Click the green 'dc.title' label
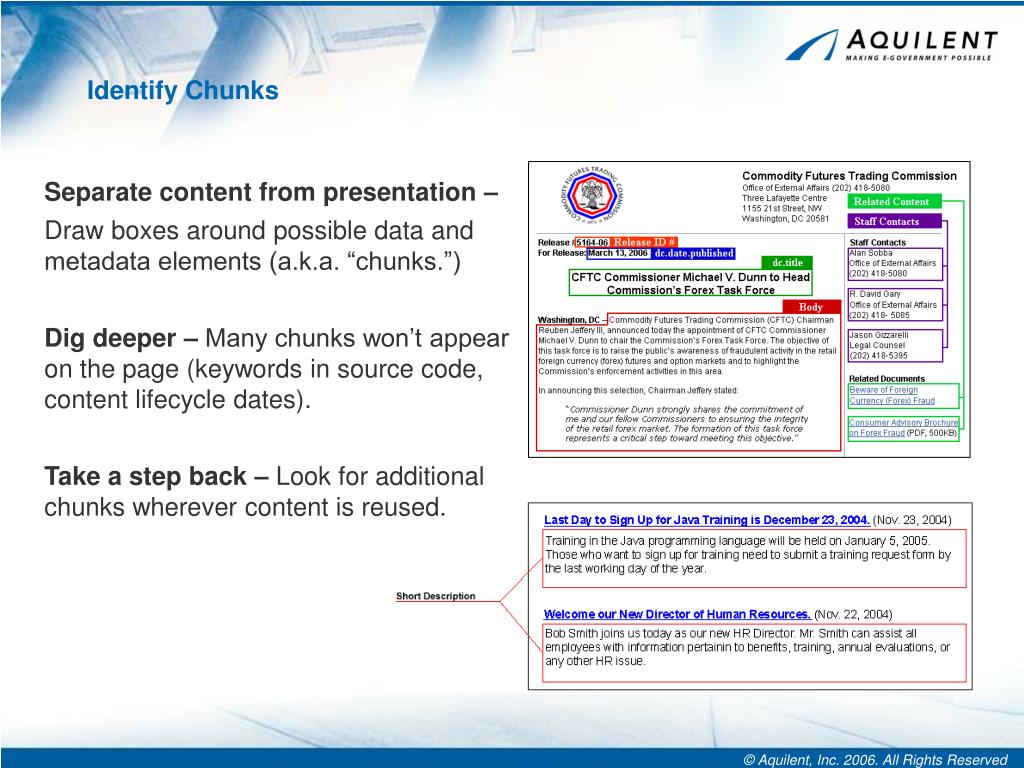The height and width of the screenshot is (768, 1024). 787,263
